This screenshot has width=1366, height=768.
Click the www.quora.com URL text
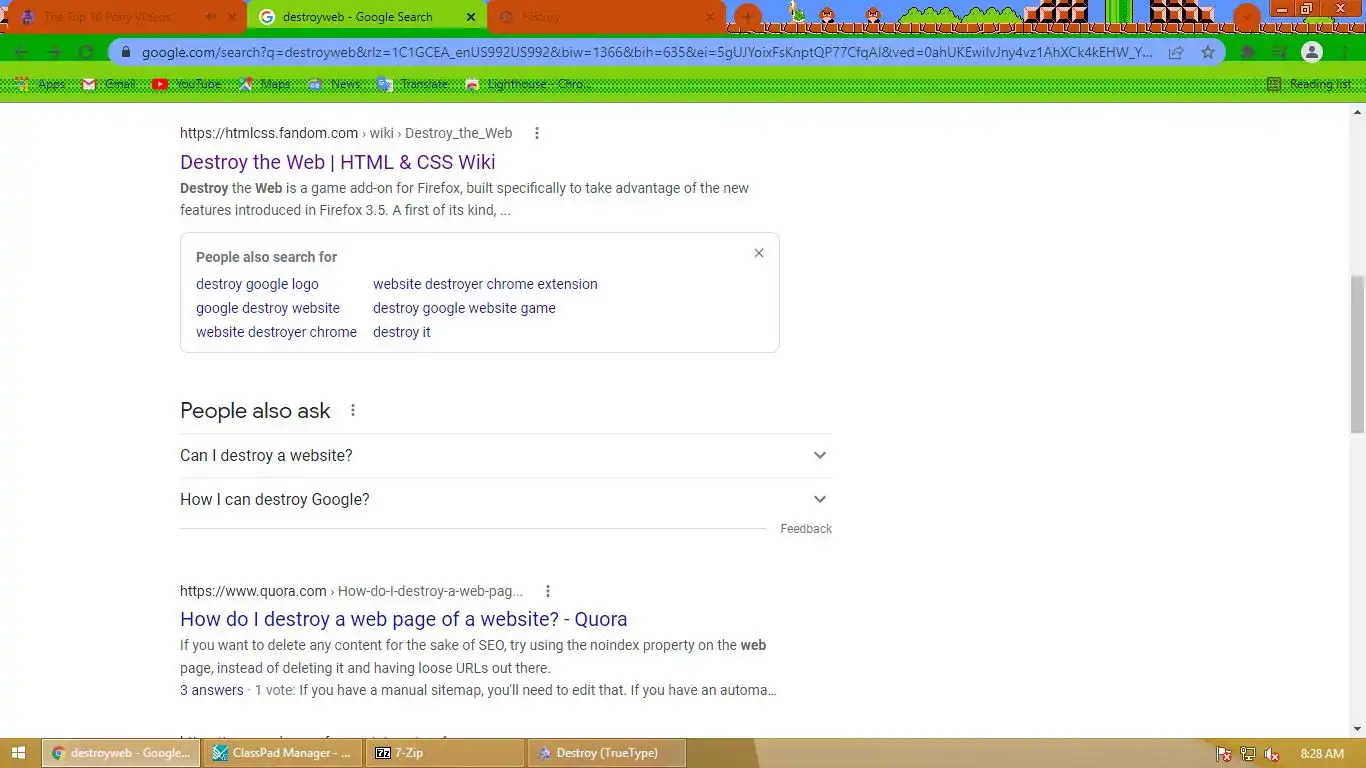(x=253, y=591)
